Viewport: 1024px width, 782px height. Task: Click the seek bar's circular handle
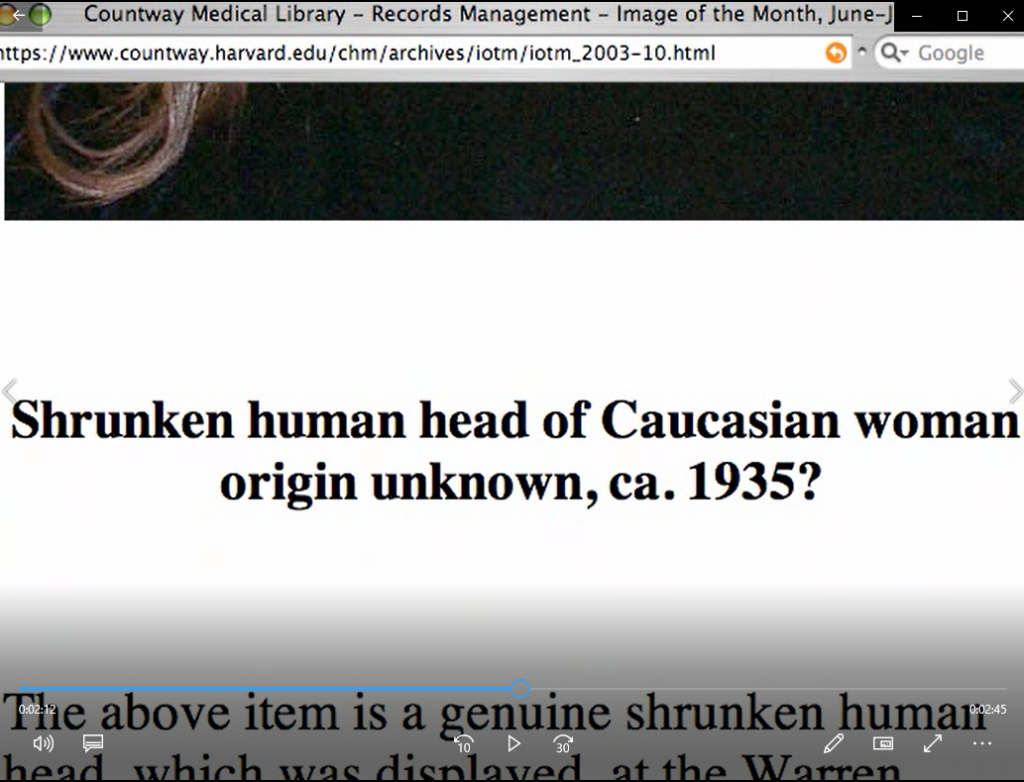pos(520,689)
